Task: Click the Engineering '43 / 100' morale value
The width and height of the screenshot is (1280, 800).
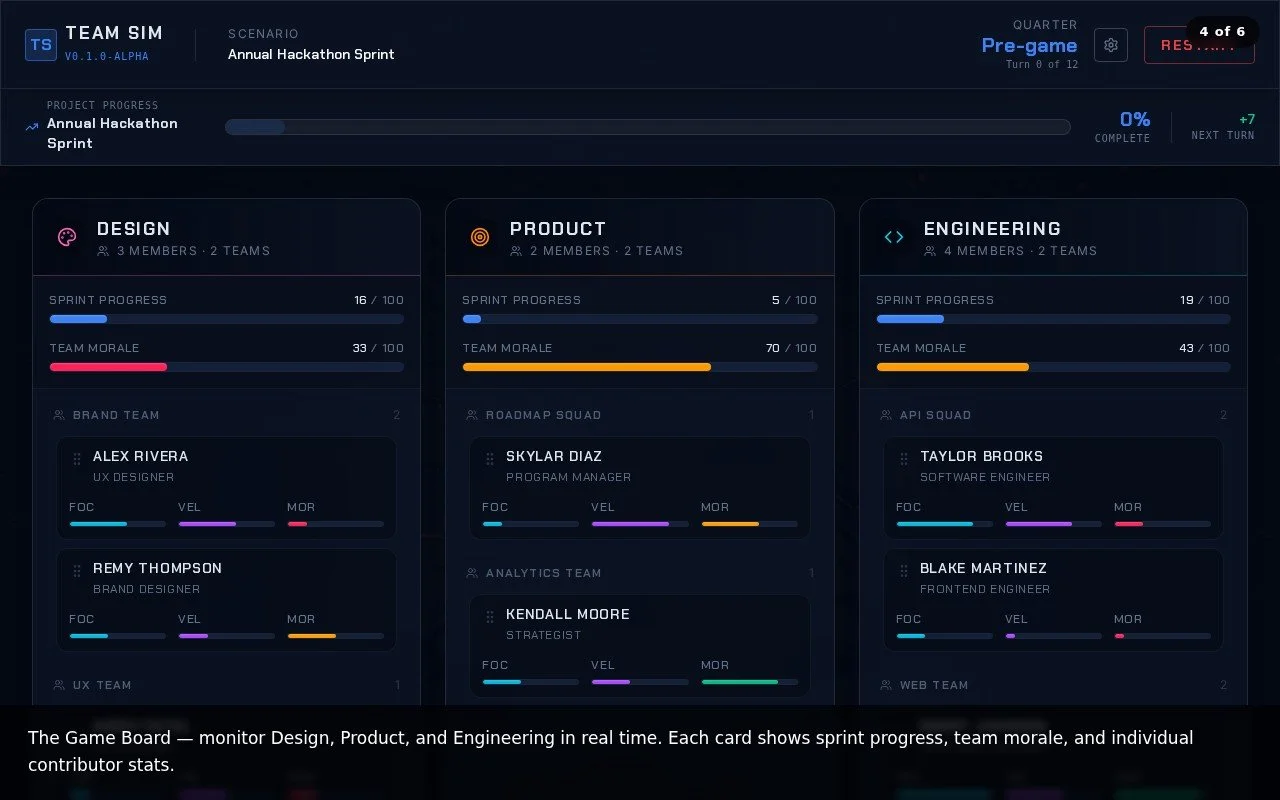Action: click(x=1205, y=348)
